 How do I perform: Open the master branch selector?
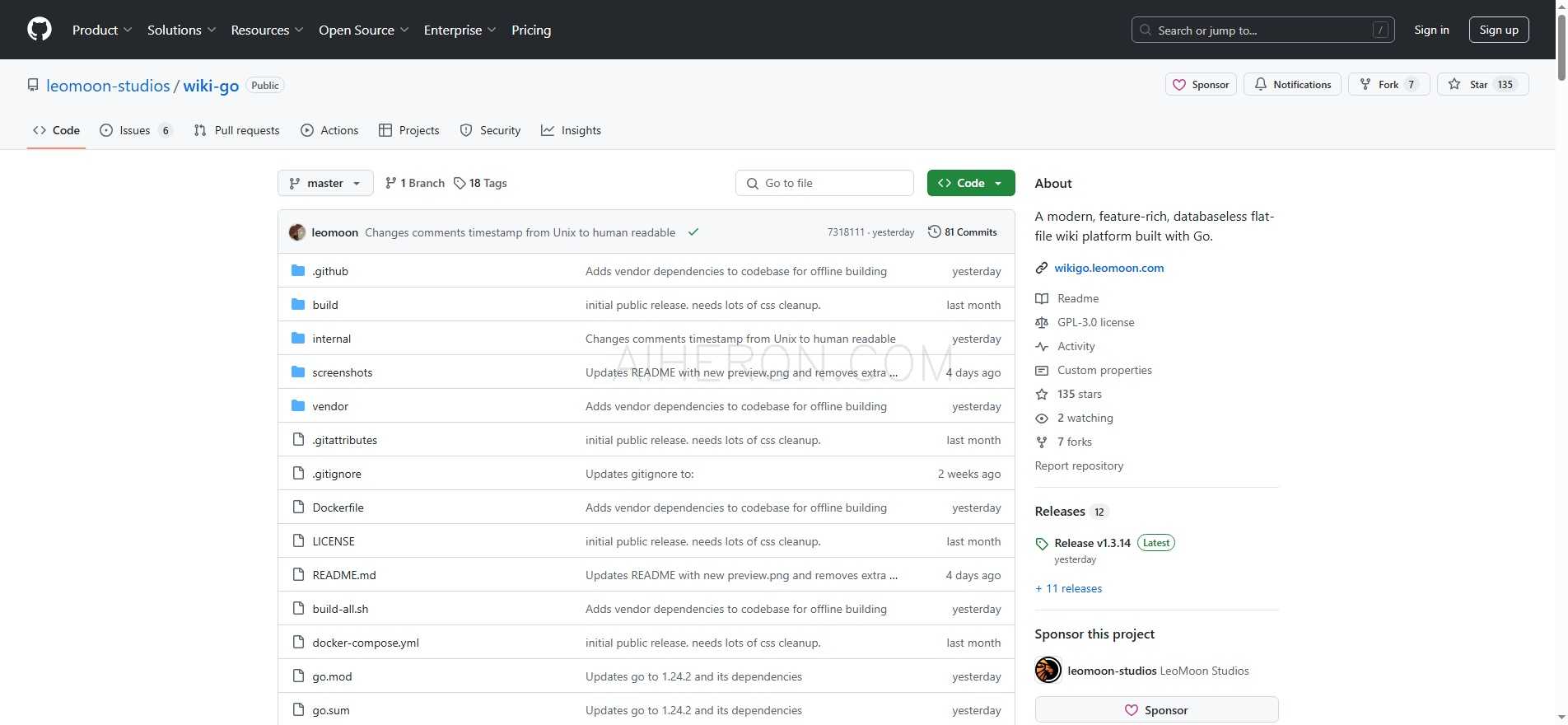tap(325, 183)
